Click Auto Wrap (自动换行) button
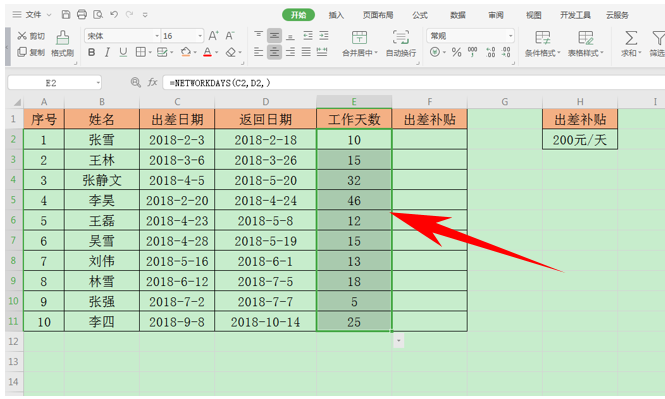The width and height of the screenshot is (665, 399). [401, 44]
